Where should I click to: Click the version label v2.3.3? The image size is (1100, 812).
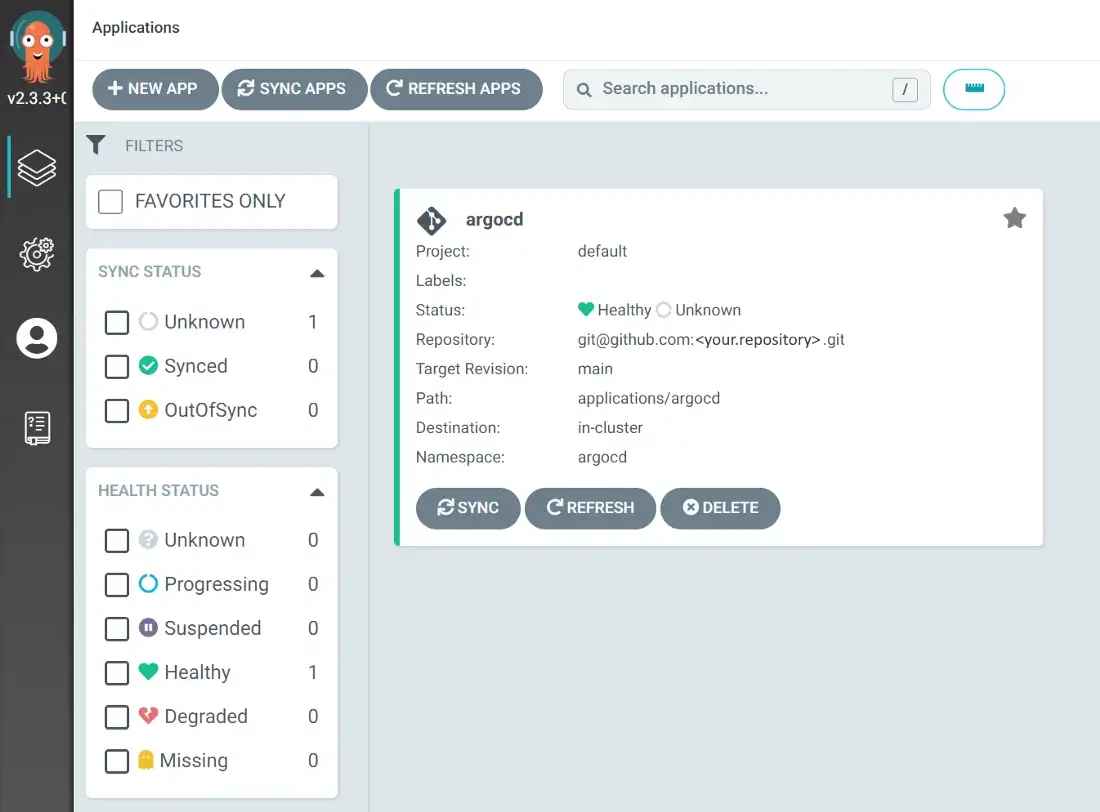pyautogui.click(x=36, y=98)
